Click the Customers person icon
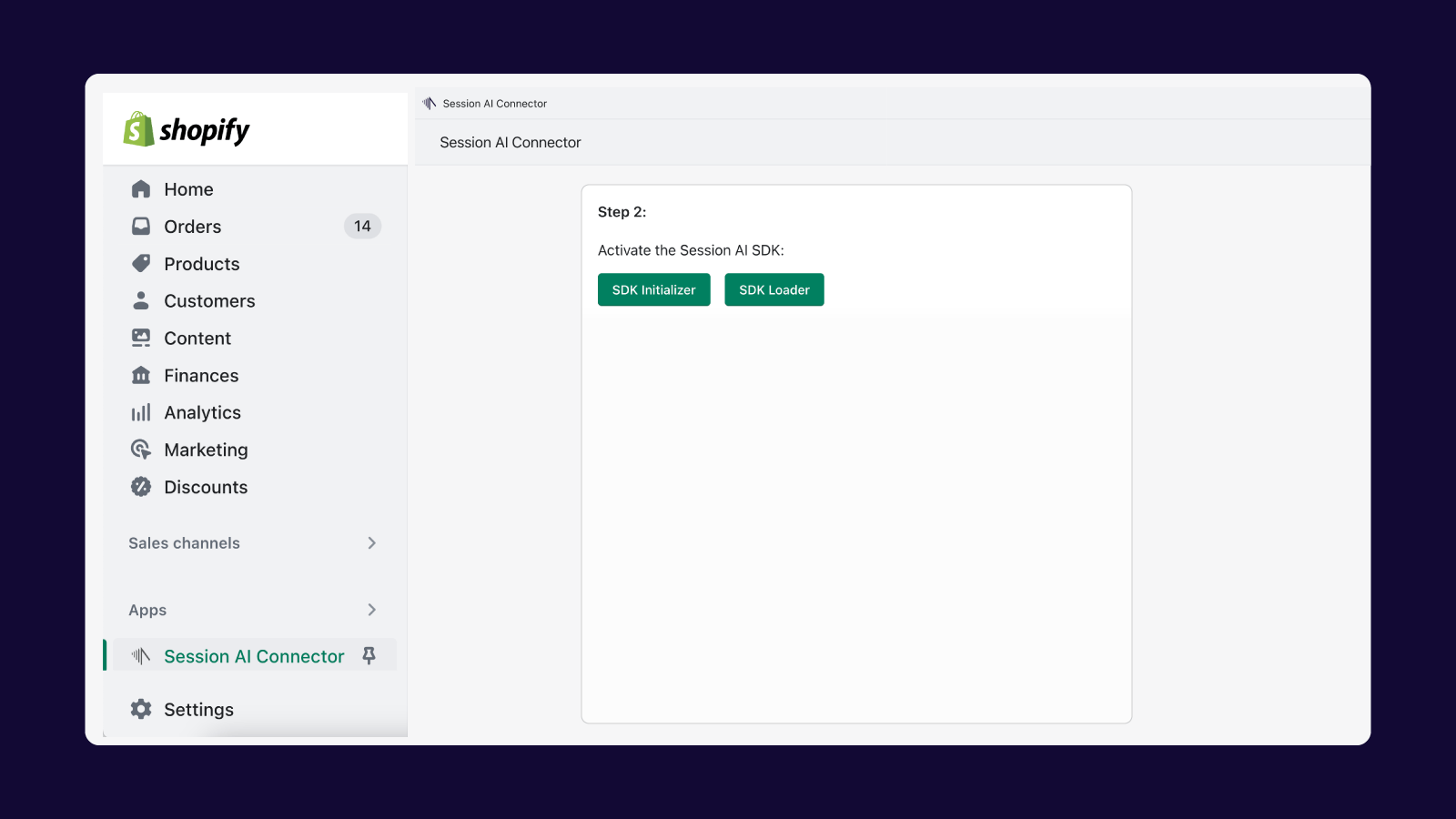 [x=141, y=300]
